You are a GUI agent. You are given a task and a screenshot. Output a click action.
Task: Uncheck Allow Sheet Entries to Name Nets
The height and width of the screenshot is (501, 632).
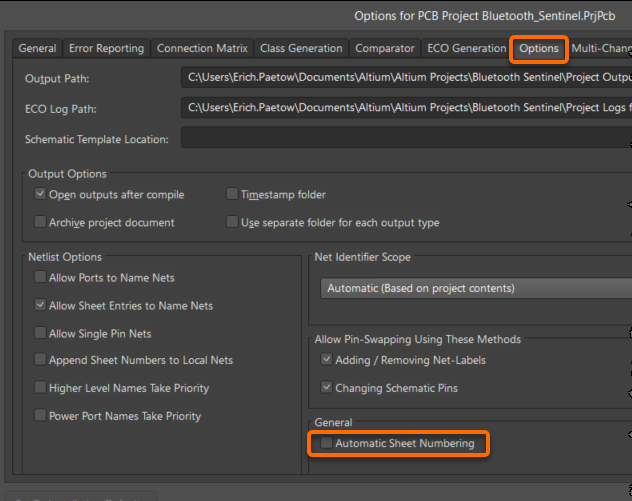pos(41,305)
